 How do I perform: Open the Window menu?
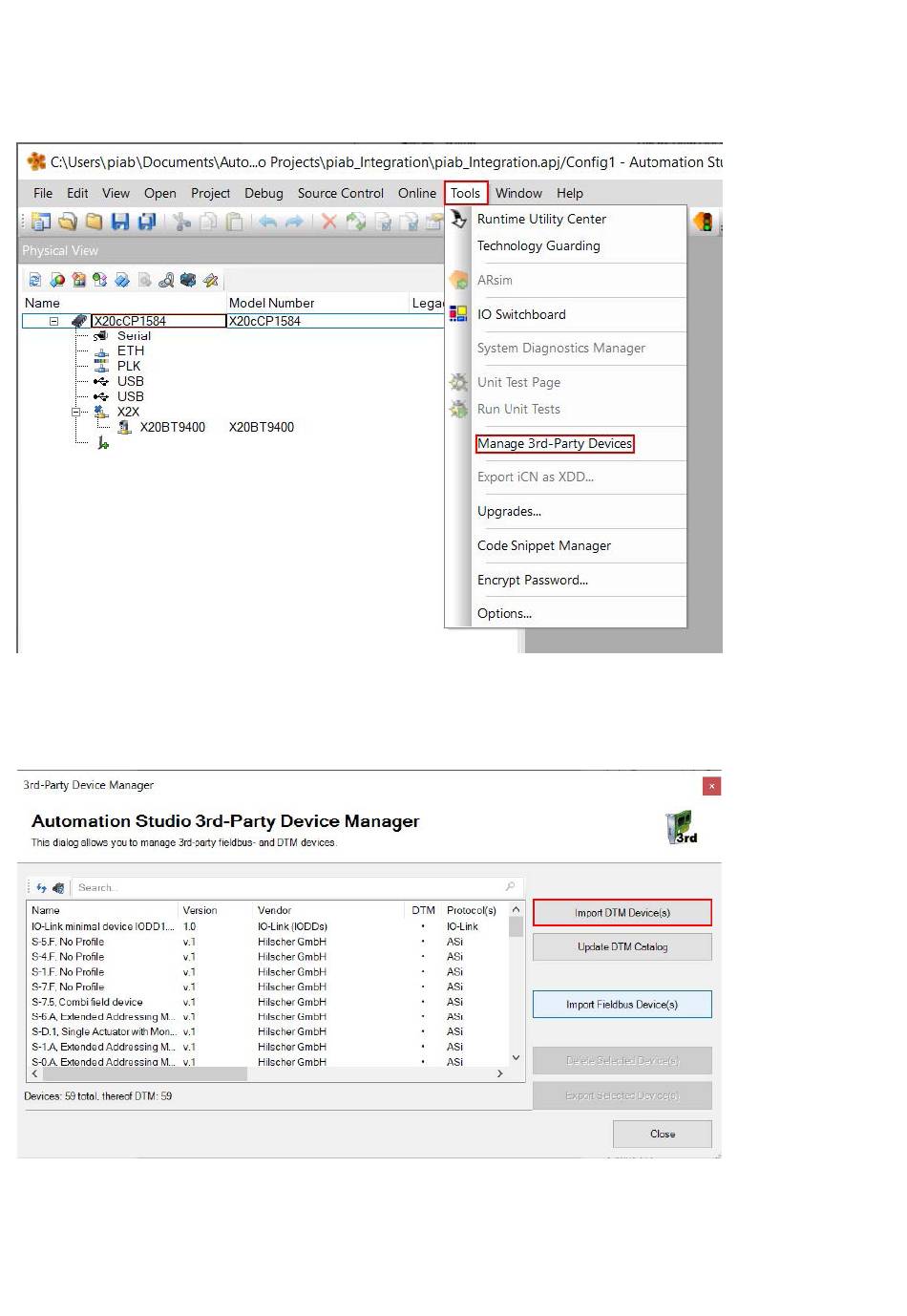518,193
